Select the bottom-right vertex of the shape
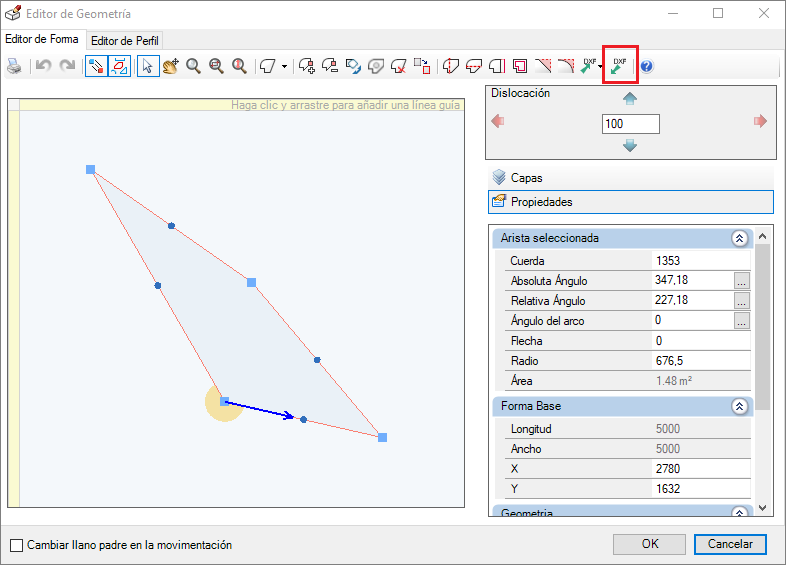The image size is (797, 580). [x=383, y=438]
